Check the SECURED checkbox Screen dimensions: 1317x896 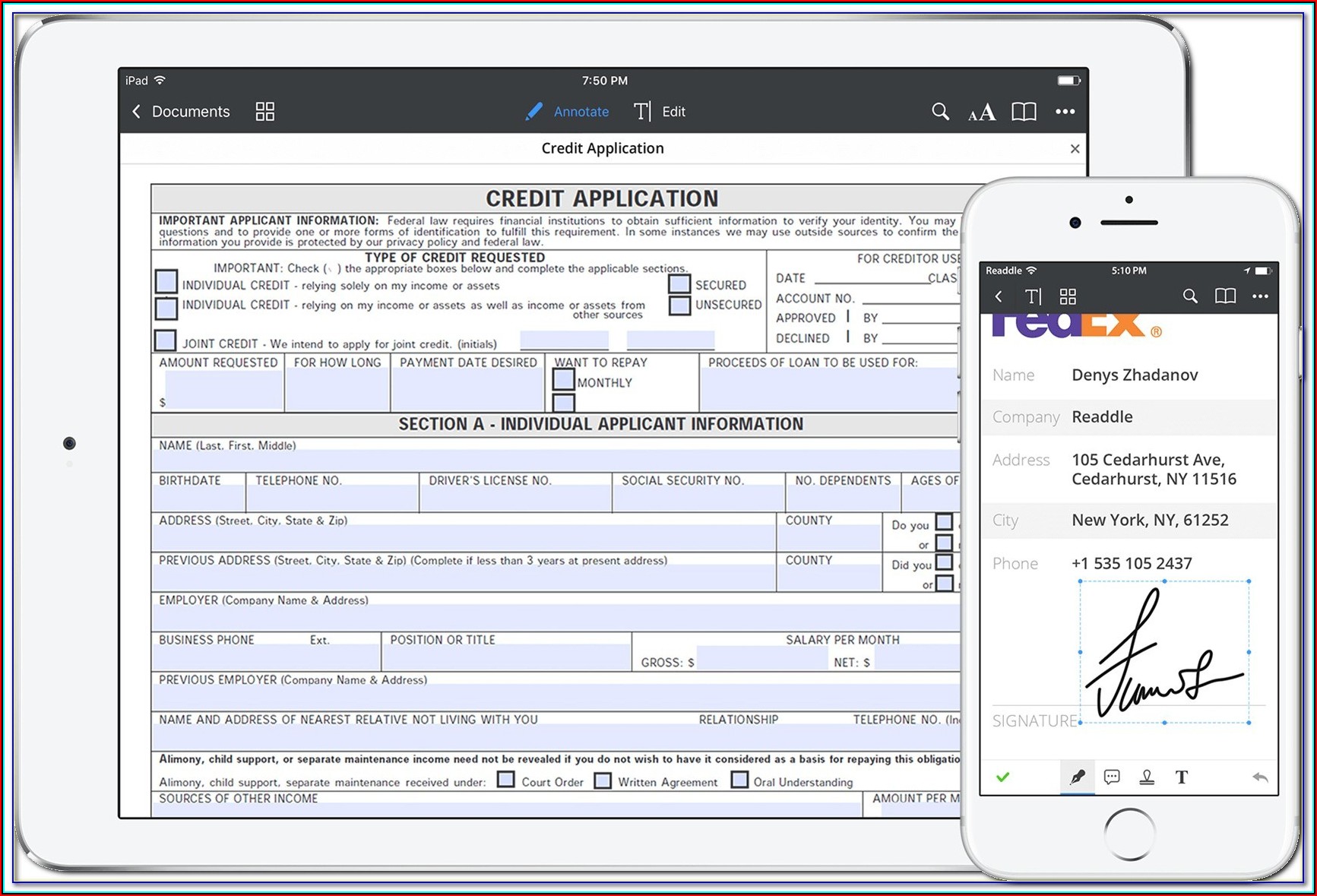click(x=679, y=284)
